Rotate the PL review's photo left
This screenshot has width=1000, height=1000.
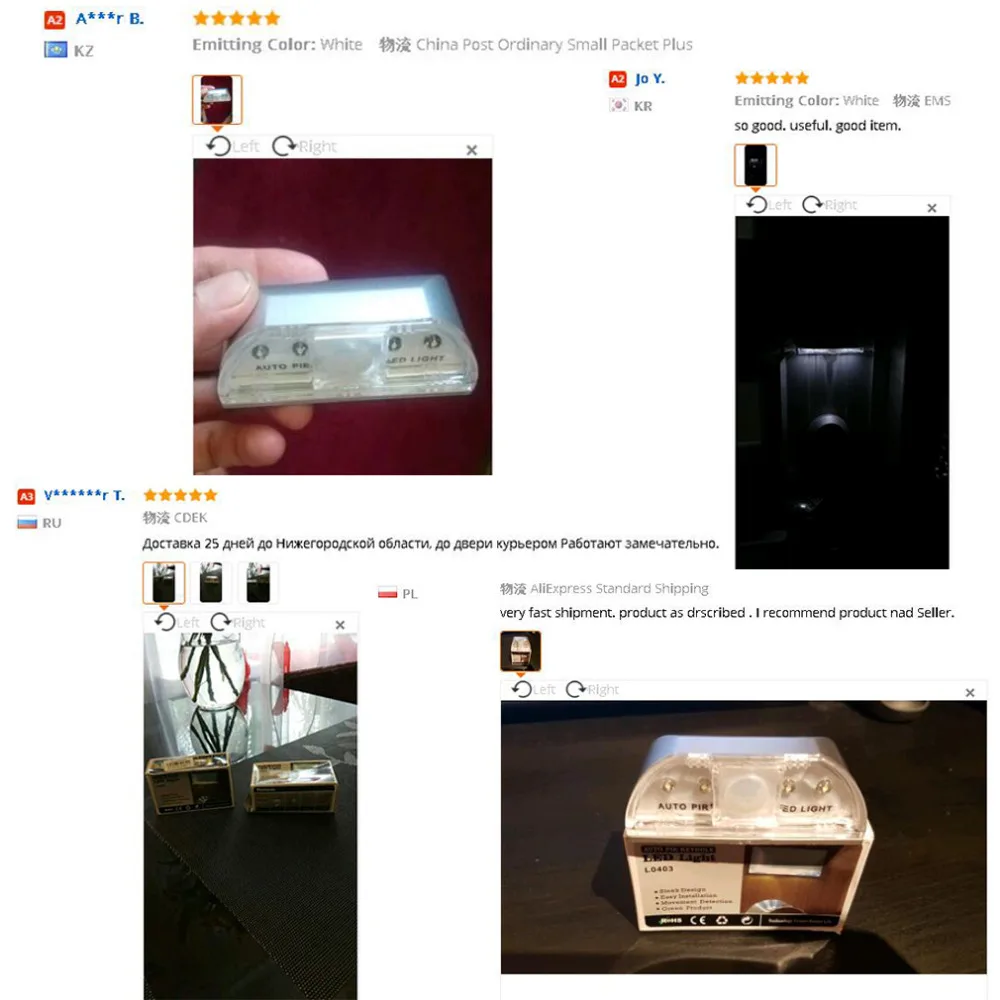[533, 689]
